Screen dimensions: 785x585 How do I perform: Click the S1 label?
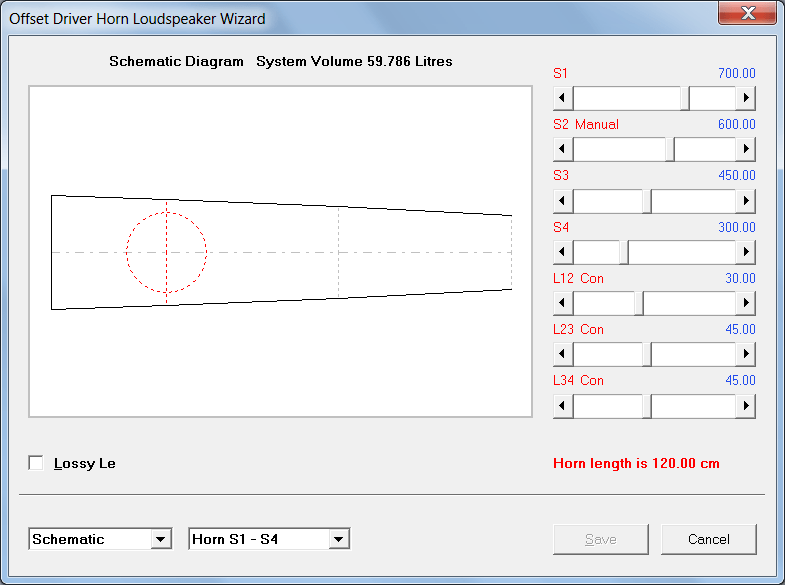[x=560, y=73]
